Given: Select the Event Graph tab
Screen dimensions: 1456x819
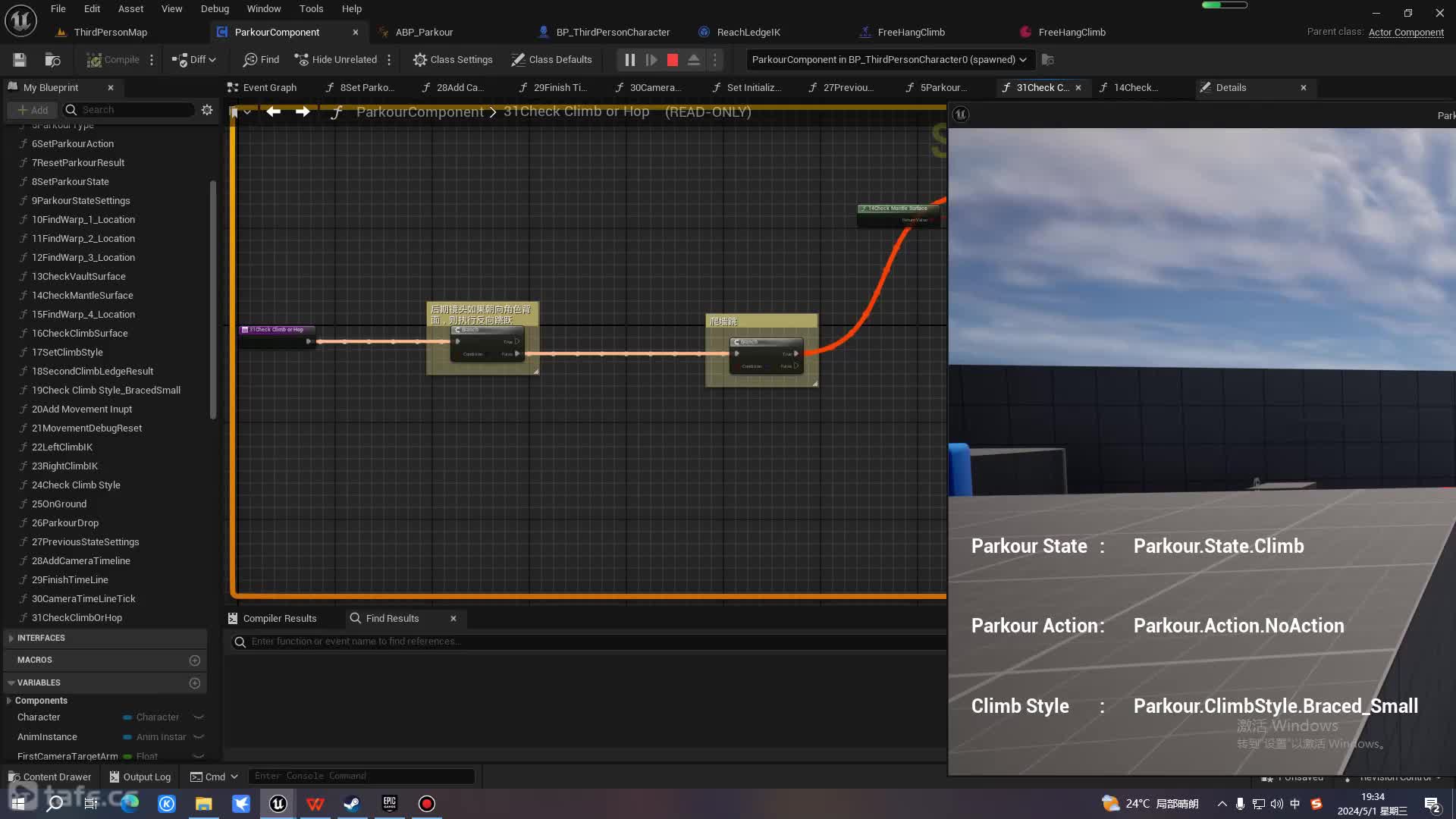Looking at the screenshot, I should 262,87.
